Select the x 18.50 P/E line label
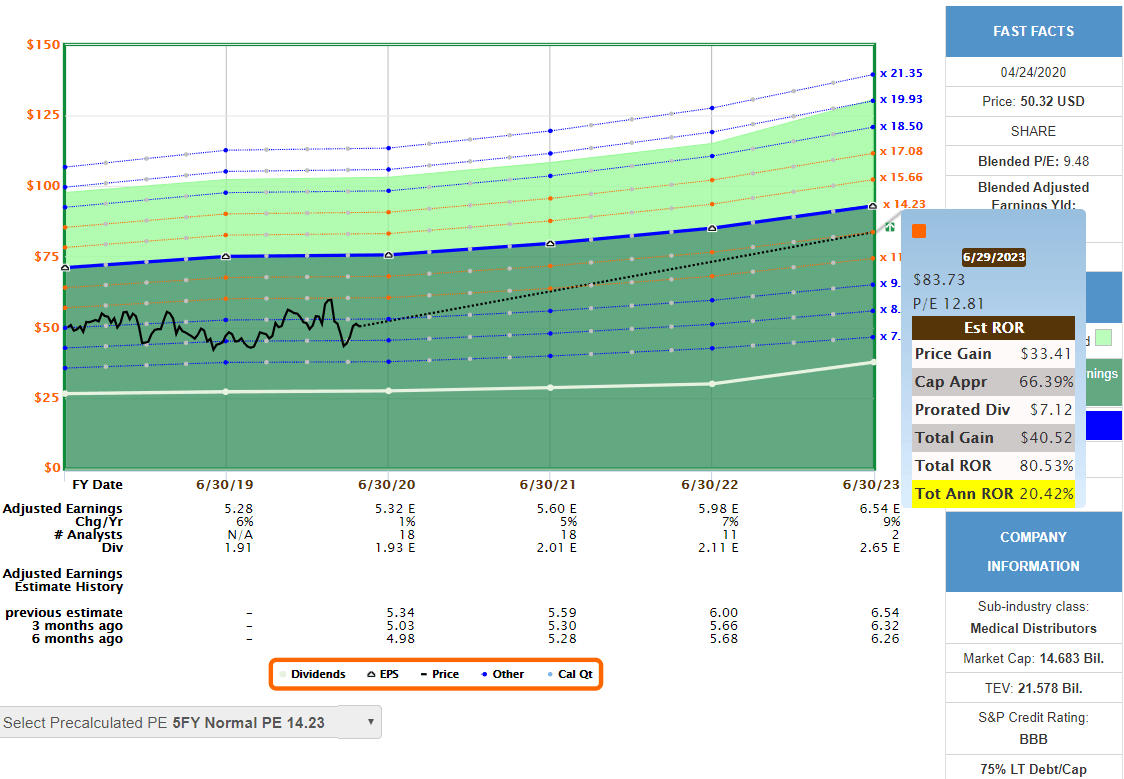This screenshot has height=779, width=1124. coord(901,126)
